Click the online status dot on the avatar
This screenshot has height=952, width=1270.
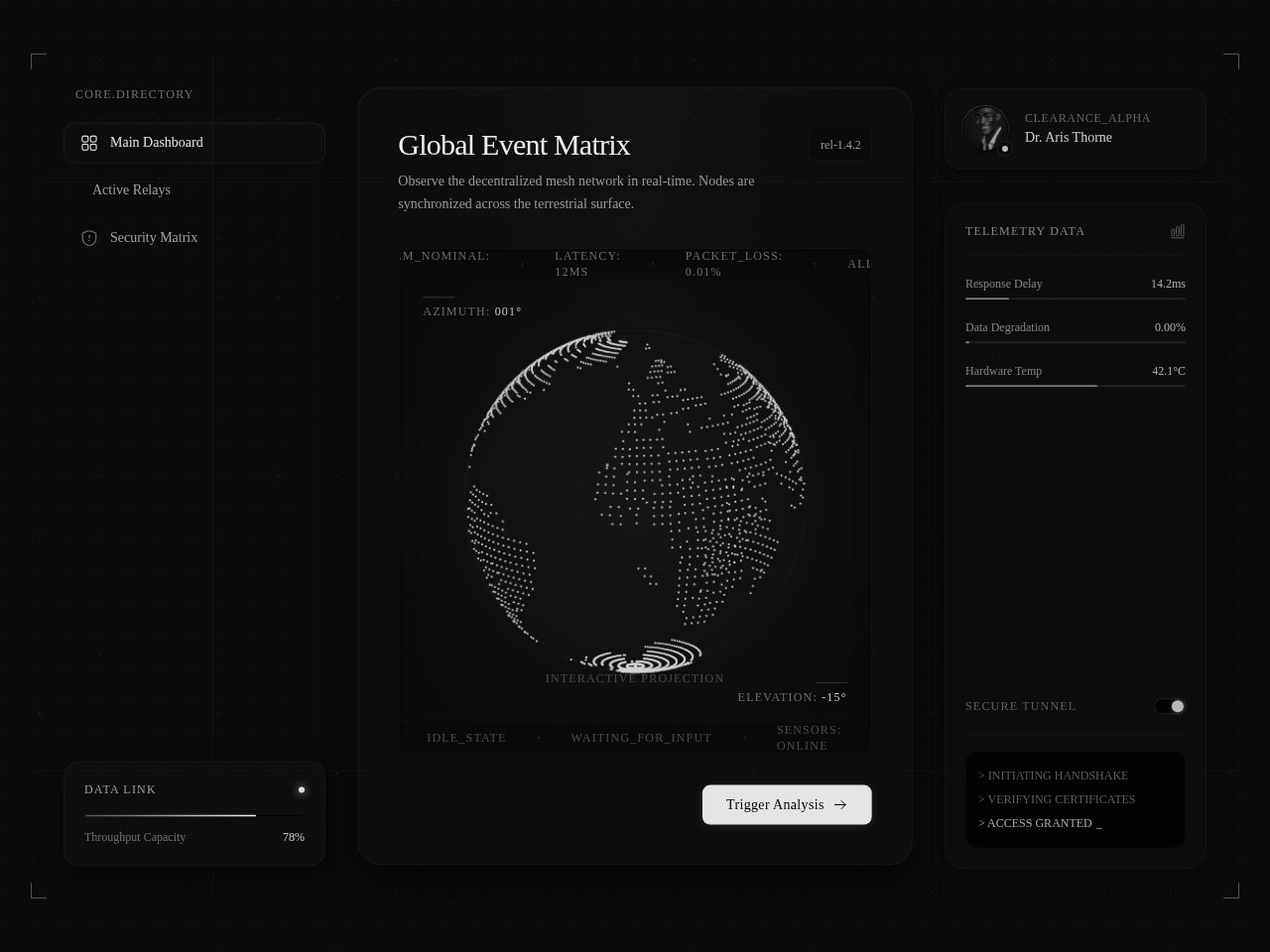(x=1005, y=149)
